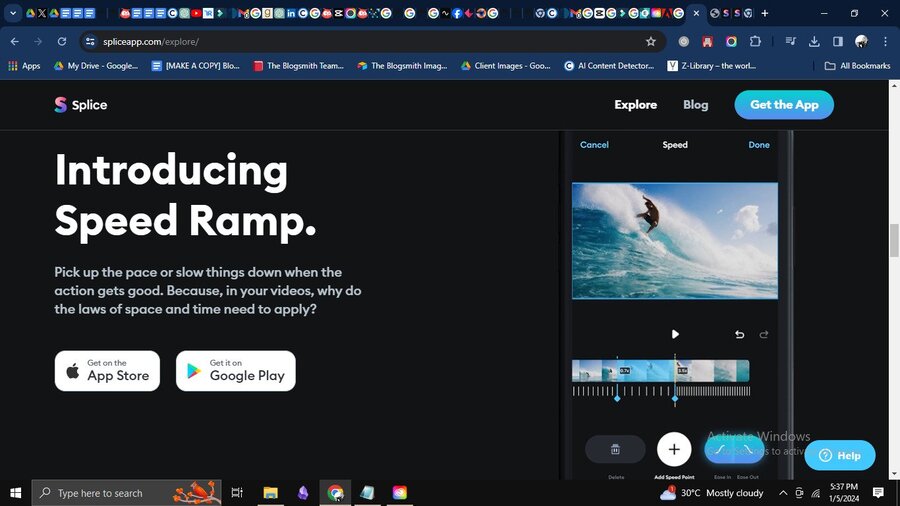The image size is (900, 506).
Task: Go back with the browser back arrow
Action: (x=15, y=41)
